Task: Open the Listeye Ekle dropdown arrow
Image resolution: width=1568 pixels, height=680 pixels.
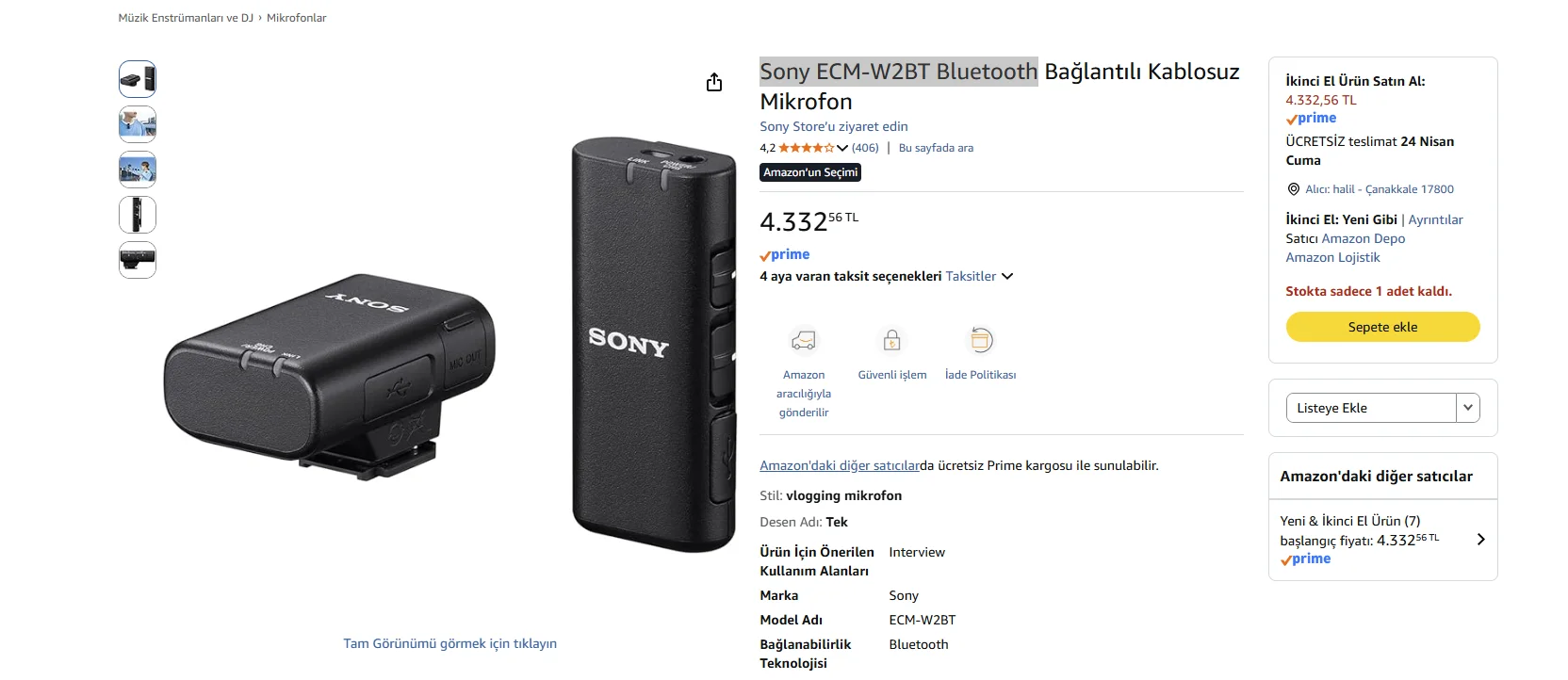Action: (x=1467, y=408)
